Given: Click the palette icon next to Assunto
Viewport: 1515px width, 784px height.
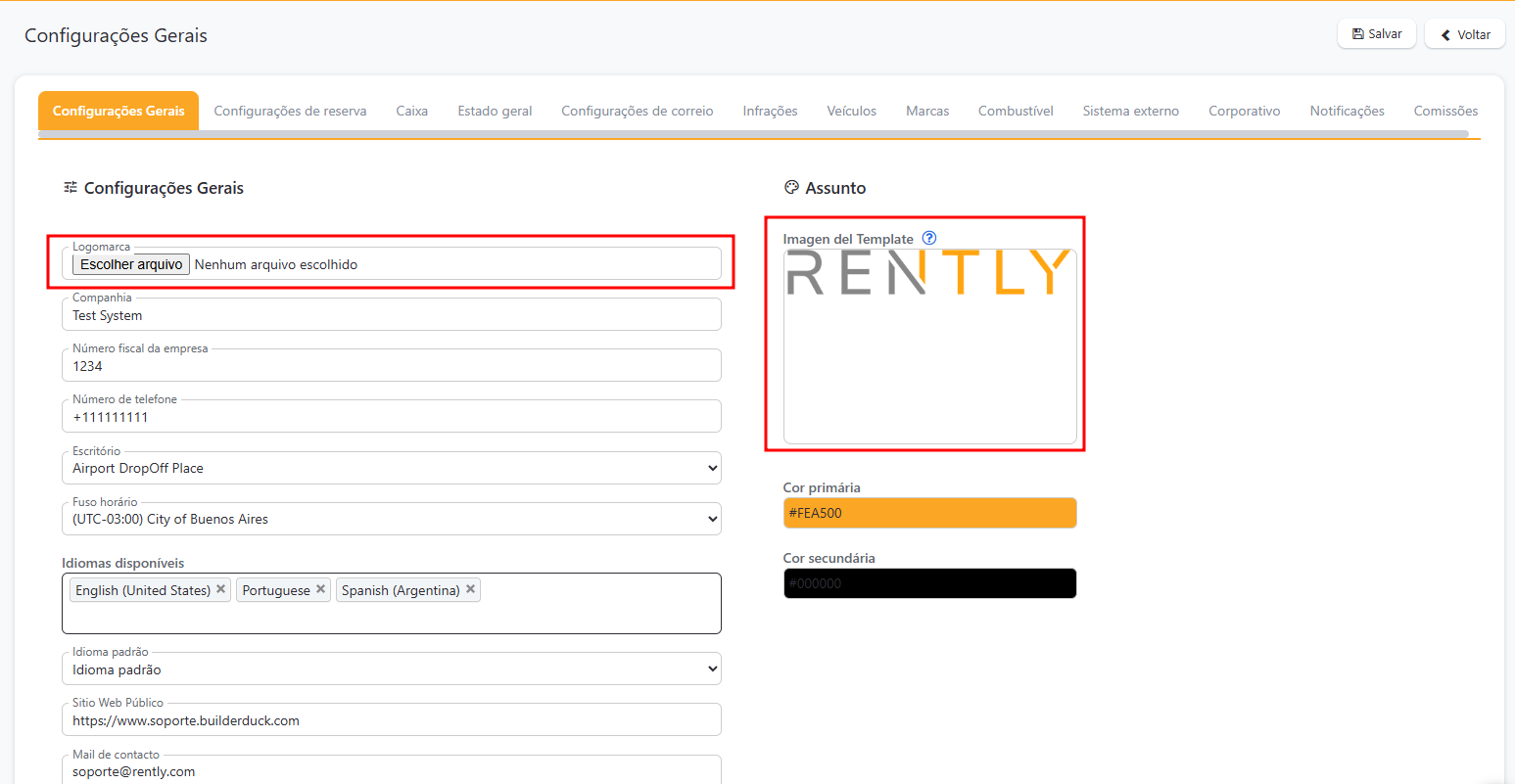Looking at the screenshot, I should tap(791, 188).
